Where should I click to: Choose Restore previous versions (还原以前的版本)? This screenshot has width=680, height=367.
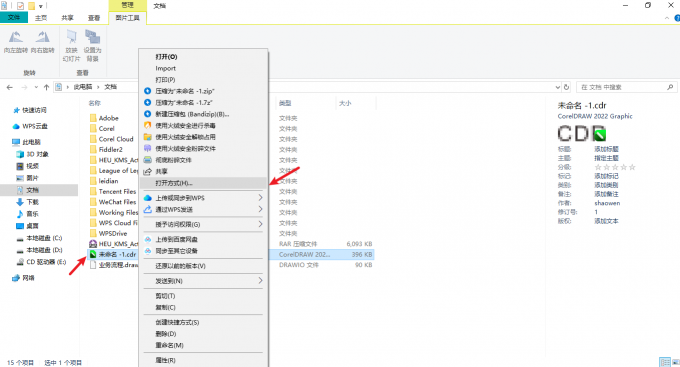(203, 266)
